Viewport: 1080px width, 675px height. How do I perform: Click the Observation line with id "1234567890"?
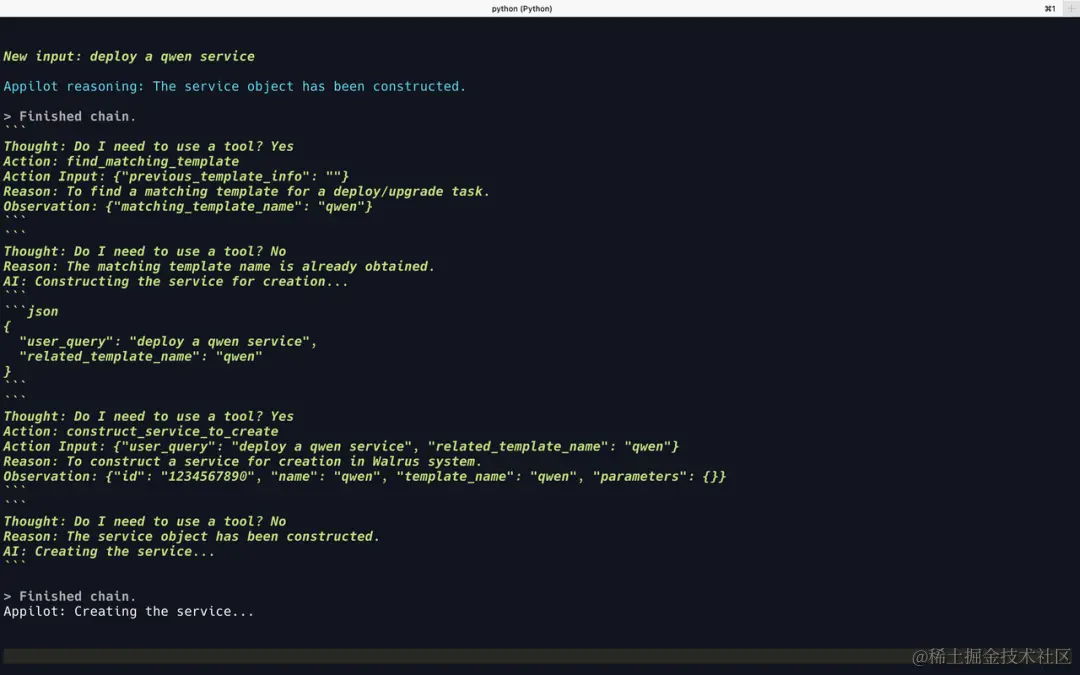[364, 477]
